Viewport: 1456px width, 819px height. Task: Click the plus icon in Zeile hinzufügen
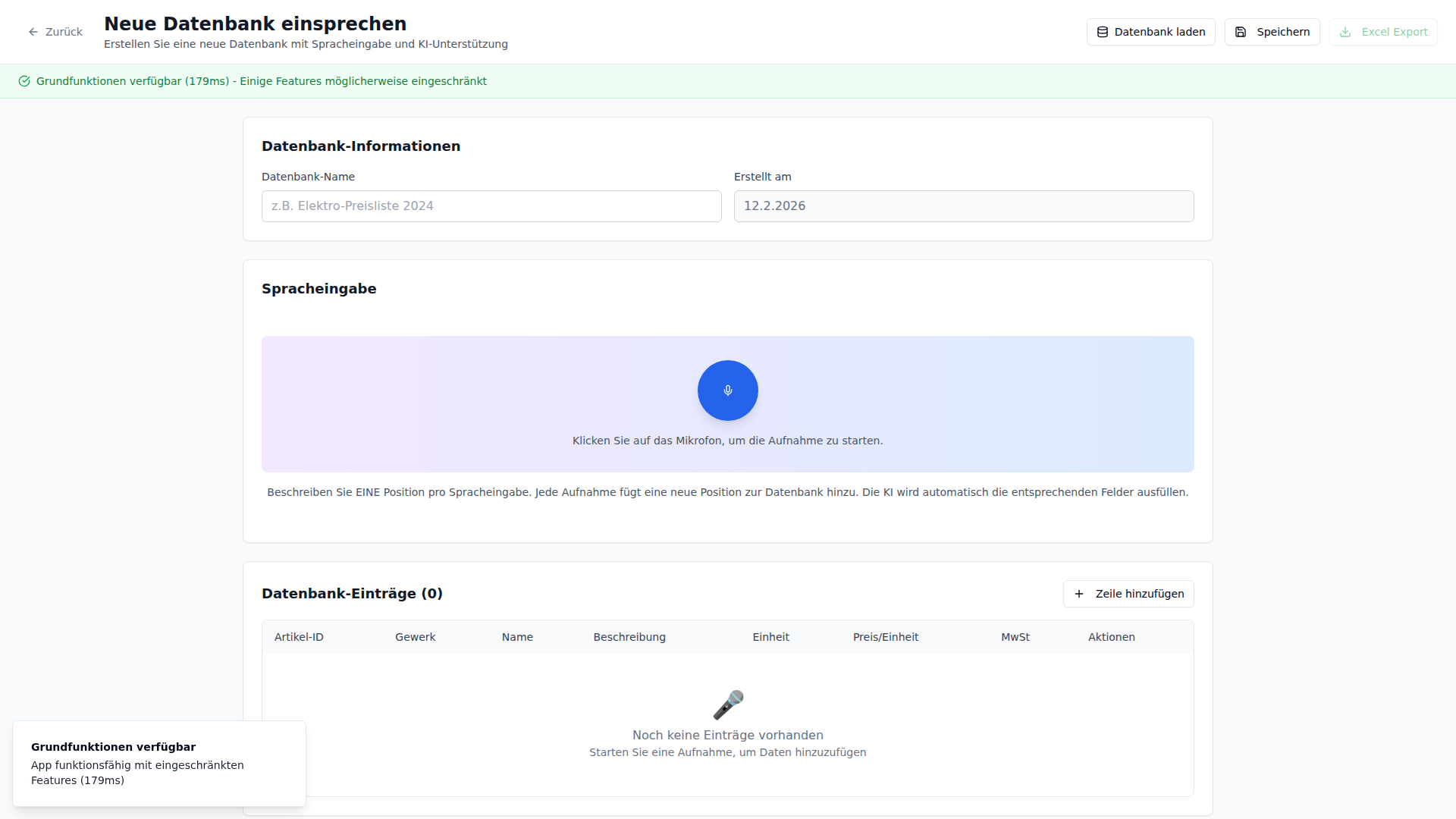(1079, 594)
